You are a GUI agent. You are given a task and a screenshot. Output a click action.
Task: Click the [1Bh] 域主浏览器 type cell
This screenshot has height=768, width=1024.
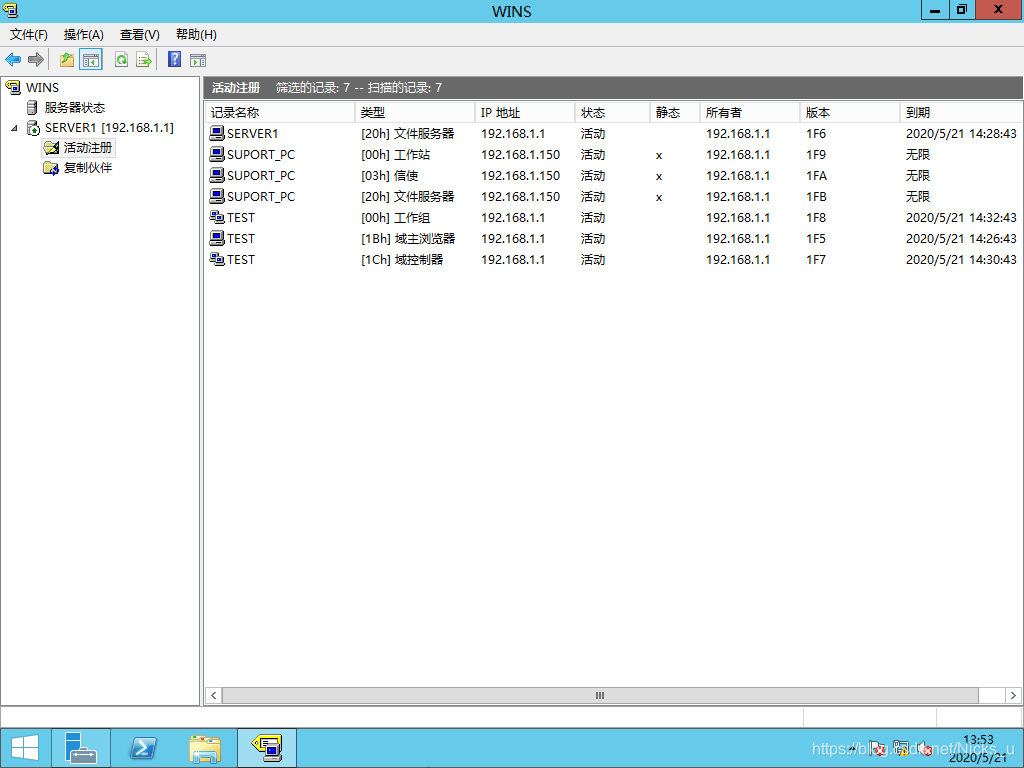(408, 238)
